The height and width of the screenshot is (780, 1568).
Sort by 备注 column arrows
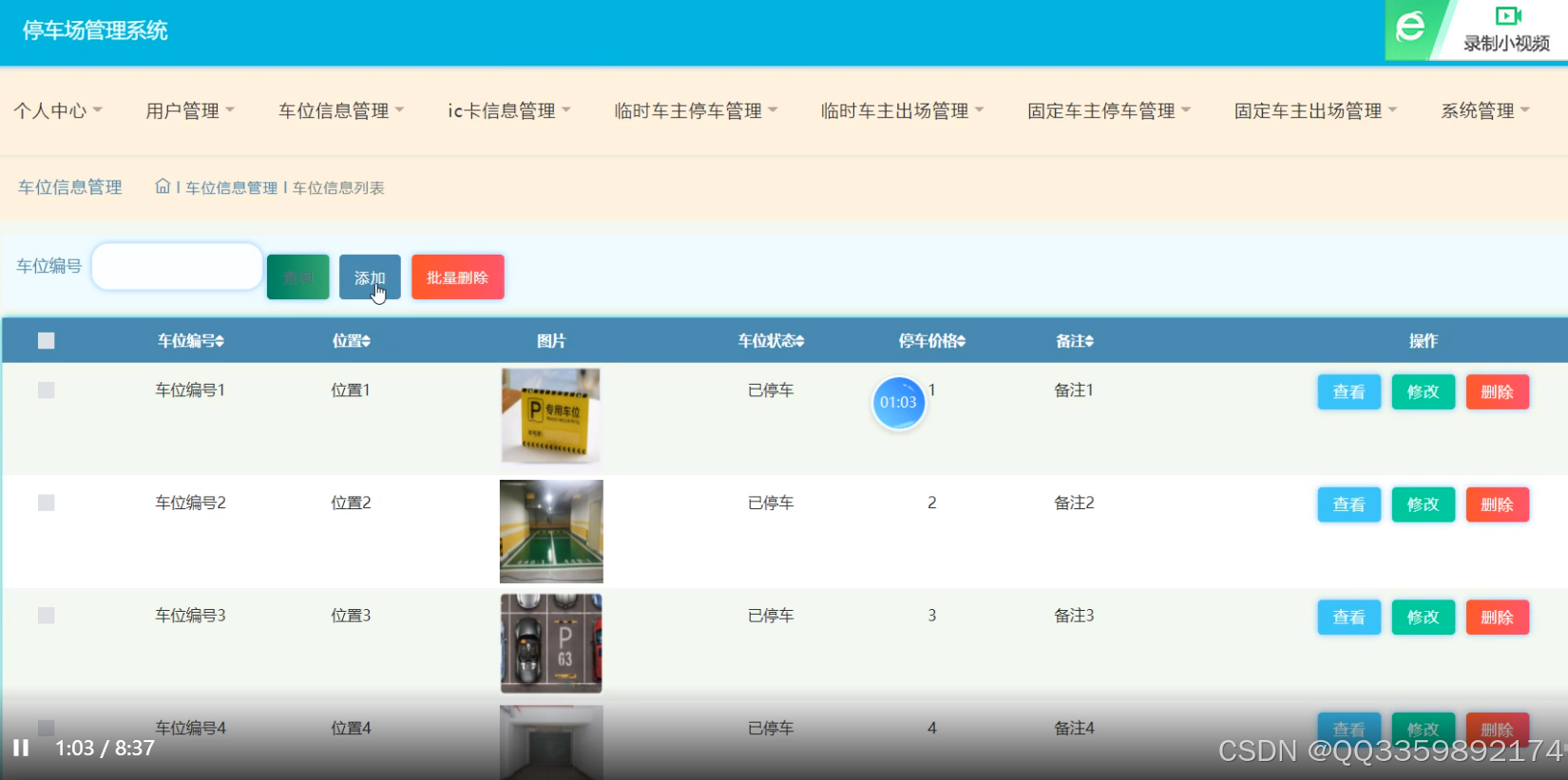click(1089, 341)
